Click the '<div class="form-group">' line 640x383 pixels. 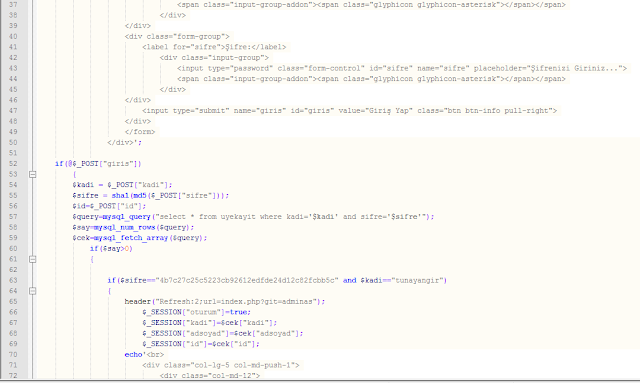177,36
